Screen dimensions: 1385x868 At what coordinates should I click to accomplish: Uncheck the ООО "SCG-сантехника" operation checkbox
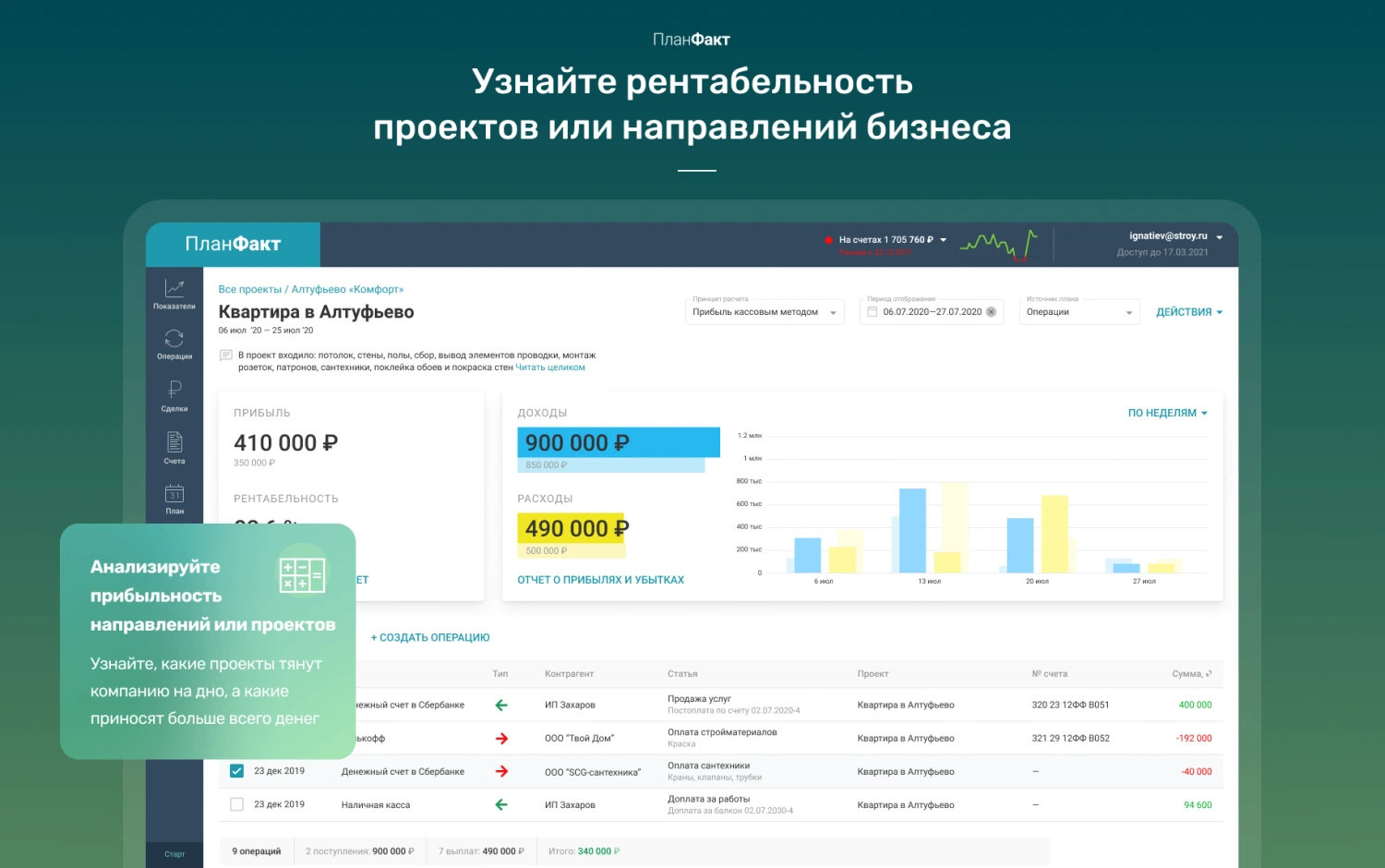pyautogui.click(x=236, y=771)
